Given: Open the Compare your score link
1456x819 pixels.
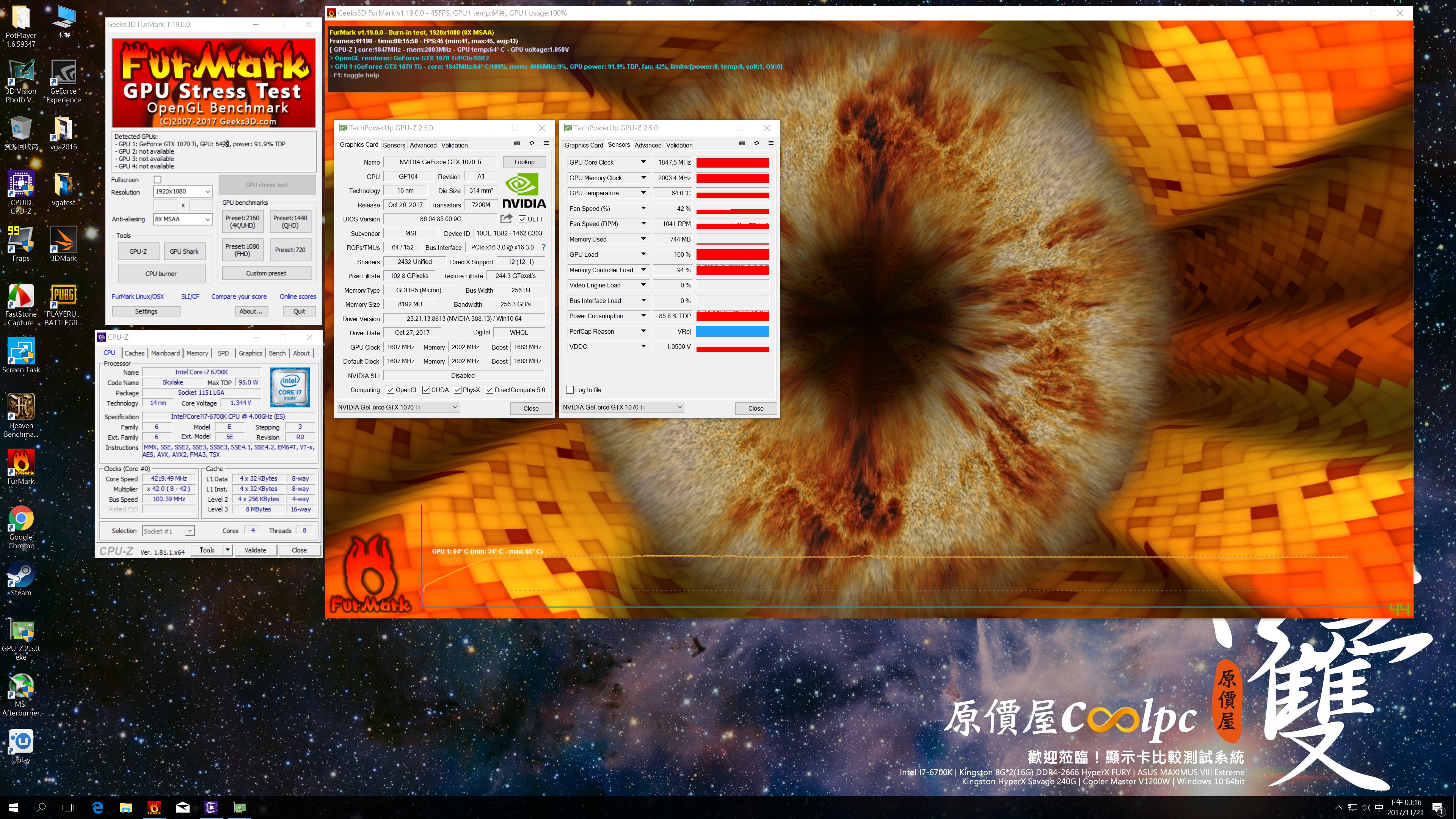Looking at the screenshot, I should [239, 297].
